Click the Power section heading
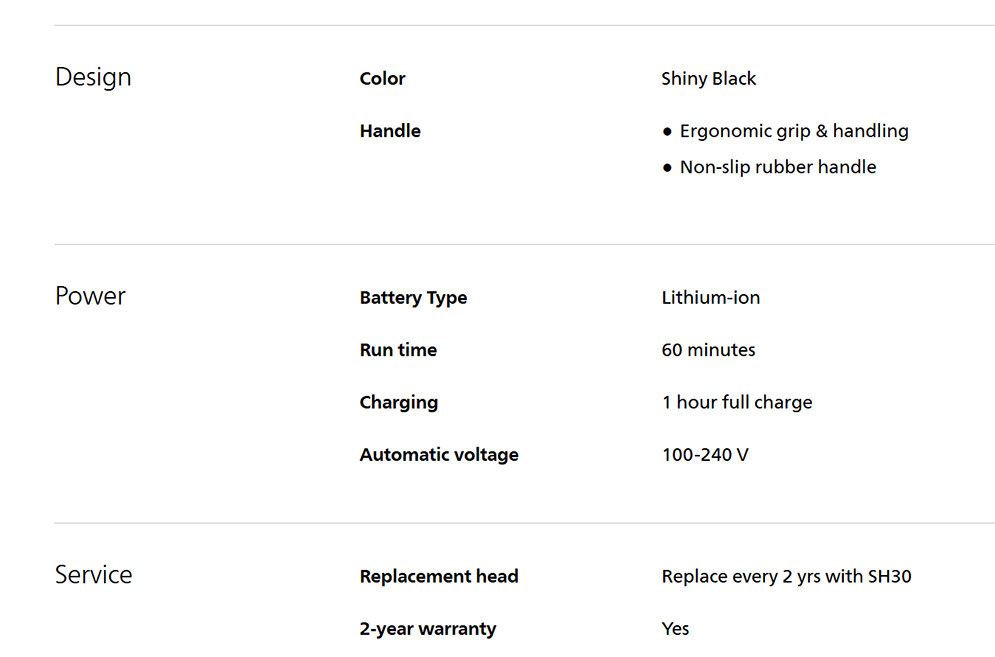995x657 pixels. pos(90,297)
